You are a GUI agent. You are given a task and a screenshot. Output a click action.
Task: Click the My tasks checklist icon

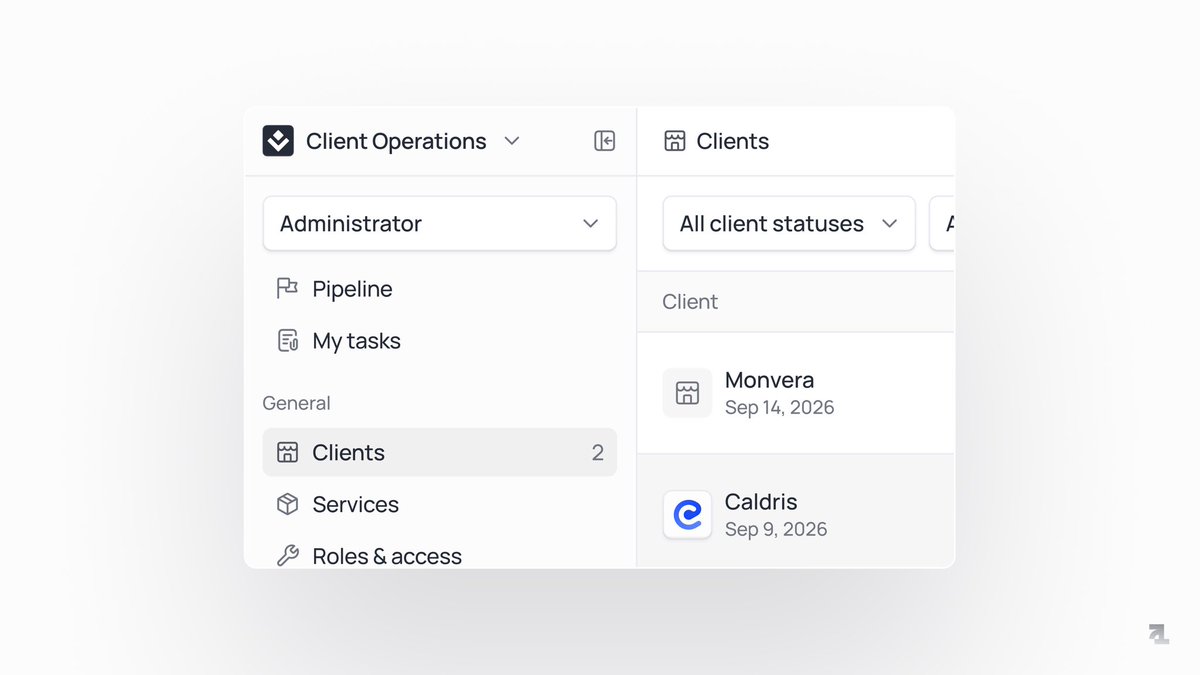pyautogui.click(x=288, y=341)
